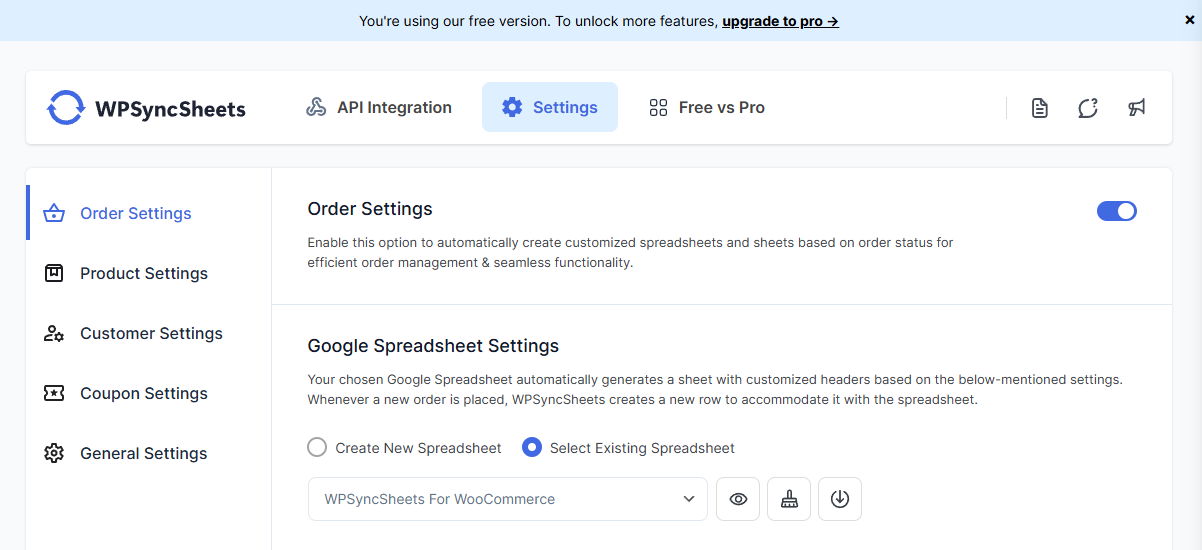Click the Settings tab gear icon
1202x550 pixels.
tap(512, 107)
